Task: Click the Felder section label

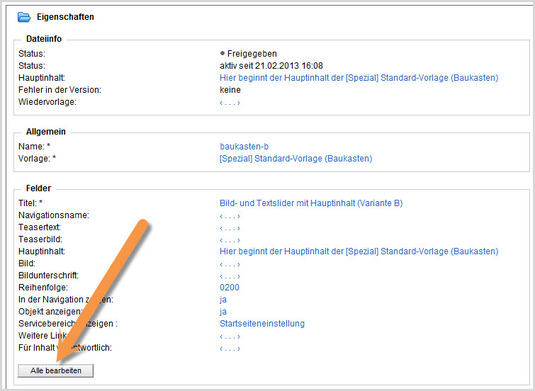Action: pyautogui.click(x=38, y=188)
